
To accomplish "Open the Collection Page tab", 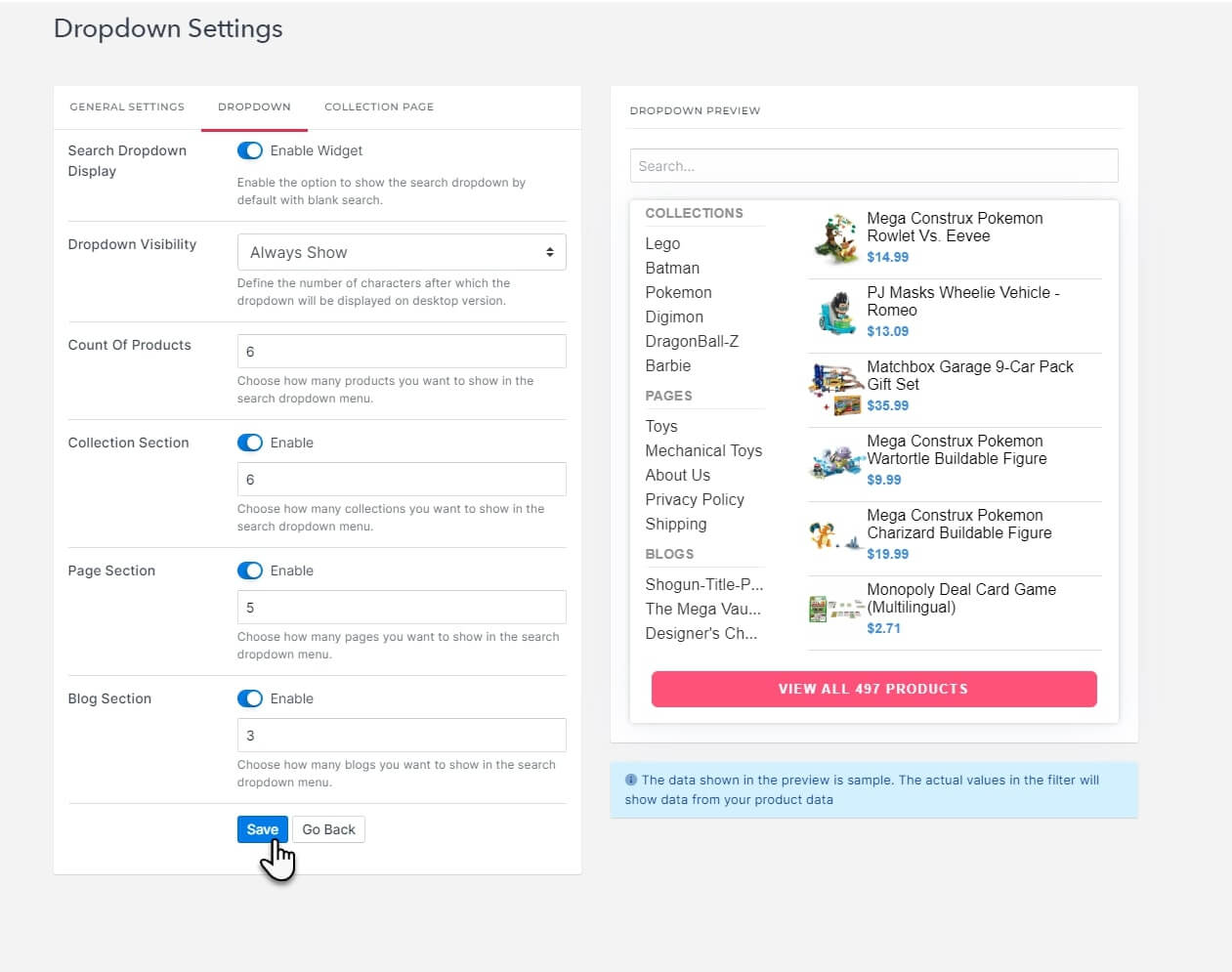I will tap(379, 106).
